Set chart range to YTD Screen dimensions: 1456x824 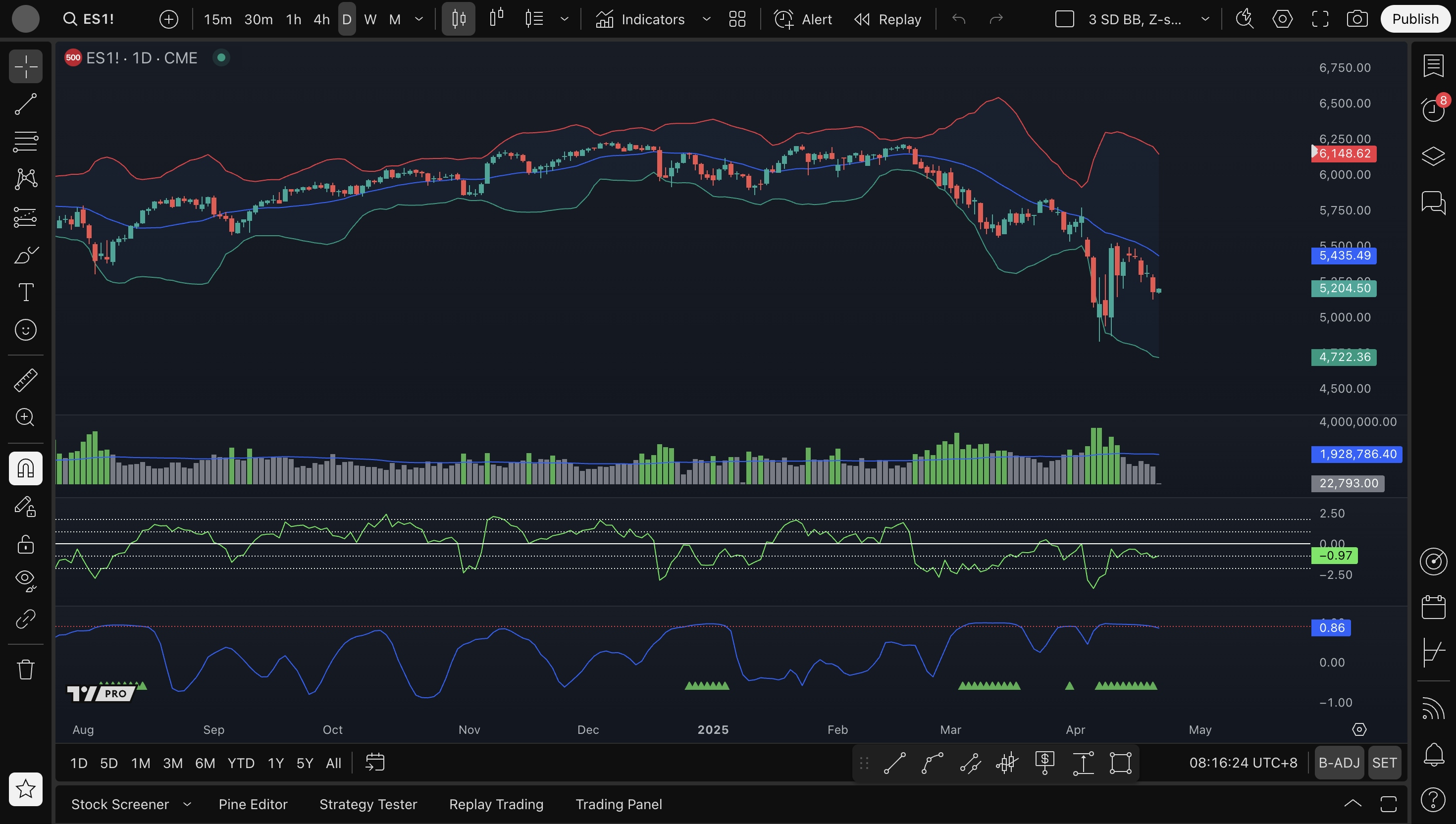coord(241,763)
